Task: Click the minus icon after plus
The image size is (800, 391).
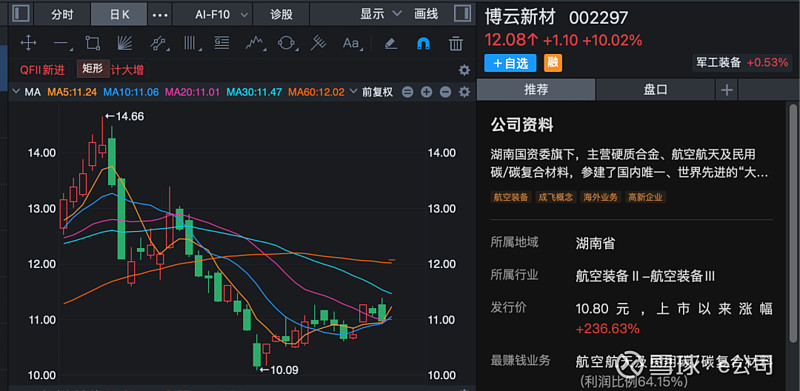Action: pyautogui.click(x=445, y=92)
